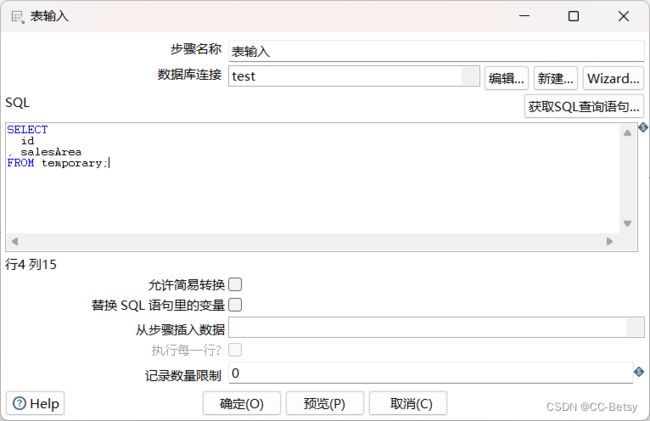Toggle the 替换 SQL 语句里的变量 checkbox
Image resolution: width=650 pixels, height=421 pixels.
click(x=235, y=305)
